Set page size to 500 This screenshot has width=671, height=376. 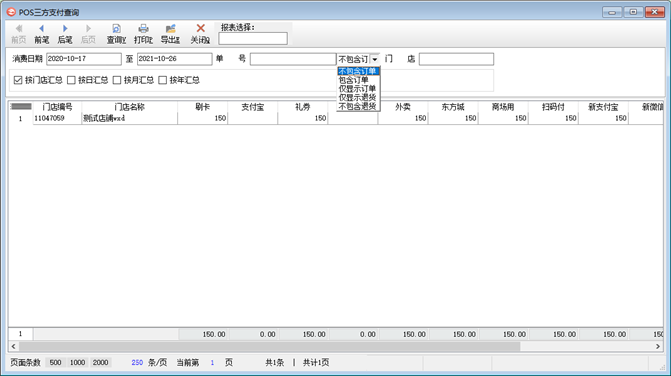coord(55,363)
